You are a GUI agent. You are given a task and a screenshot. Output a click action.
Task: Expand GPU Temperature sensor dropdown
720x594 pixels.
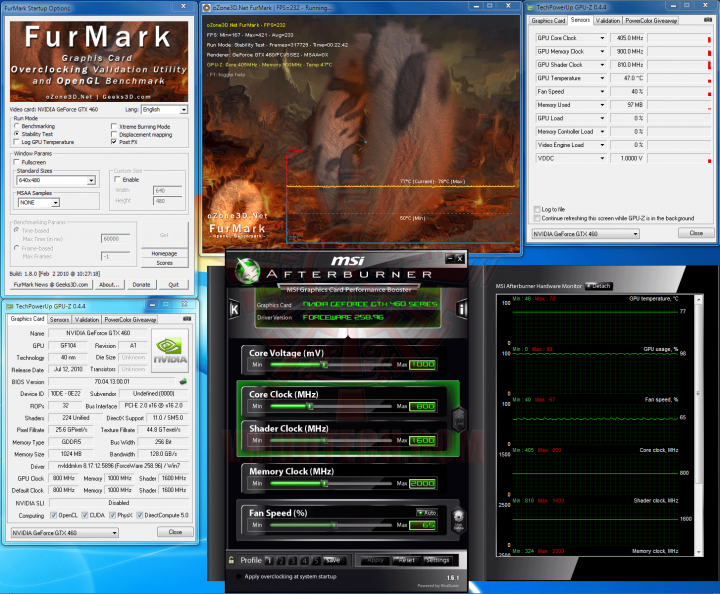pyautogui.click(x=602, y=78)
